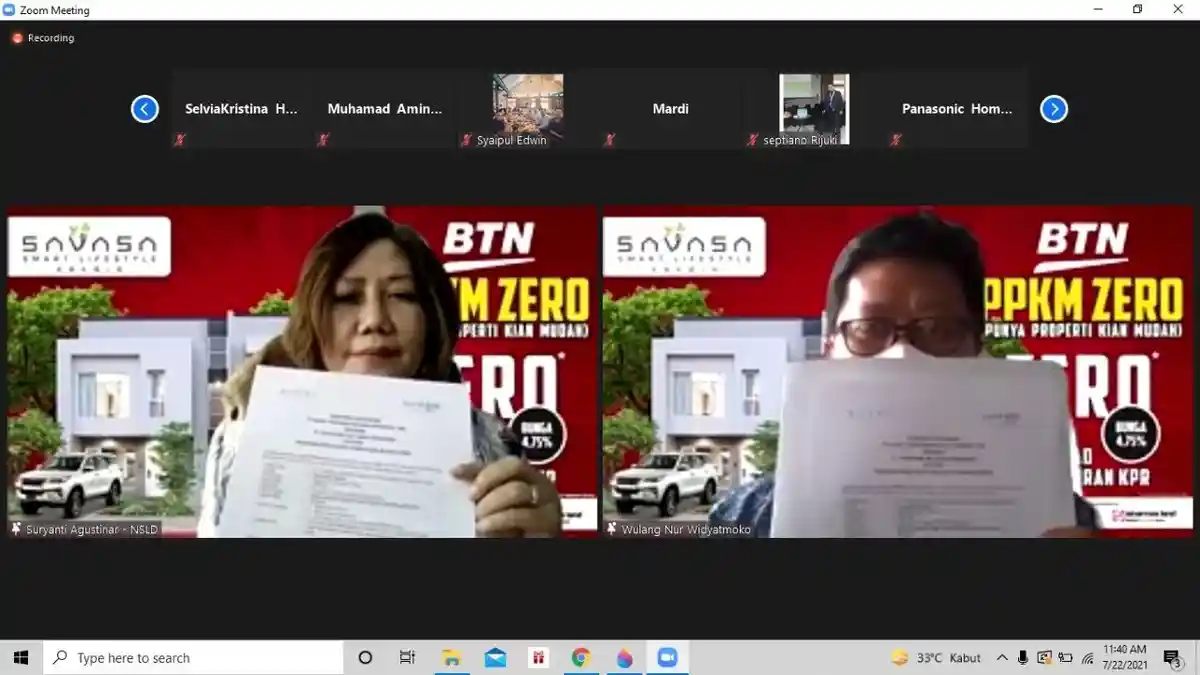Open Google Chrome from taskbar
The image size is (1200, 675).
coord(581,657)
